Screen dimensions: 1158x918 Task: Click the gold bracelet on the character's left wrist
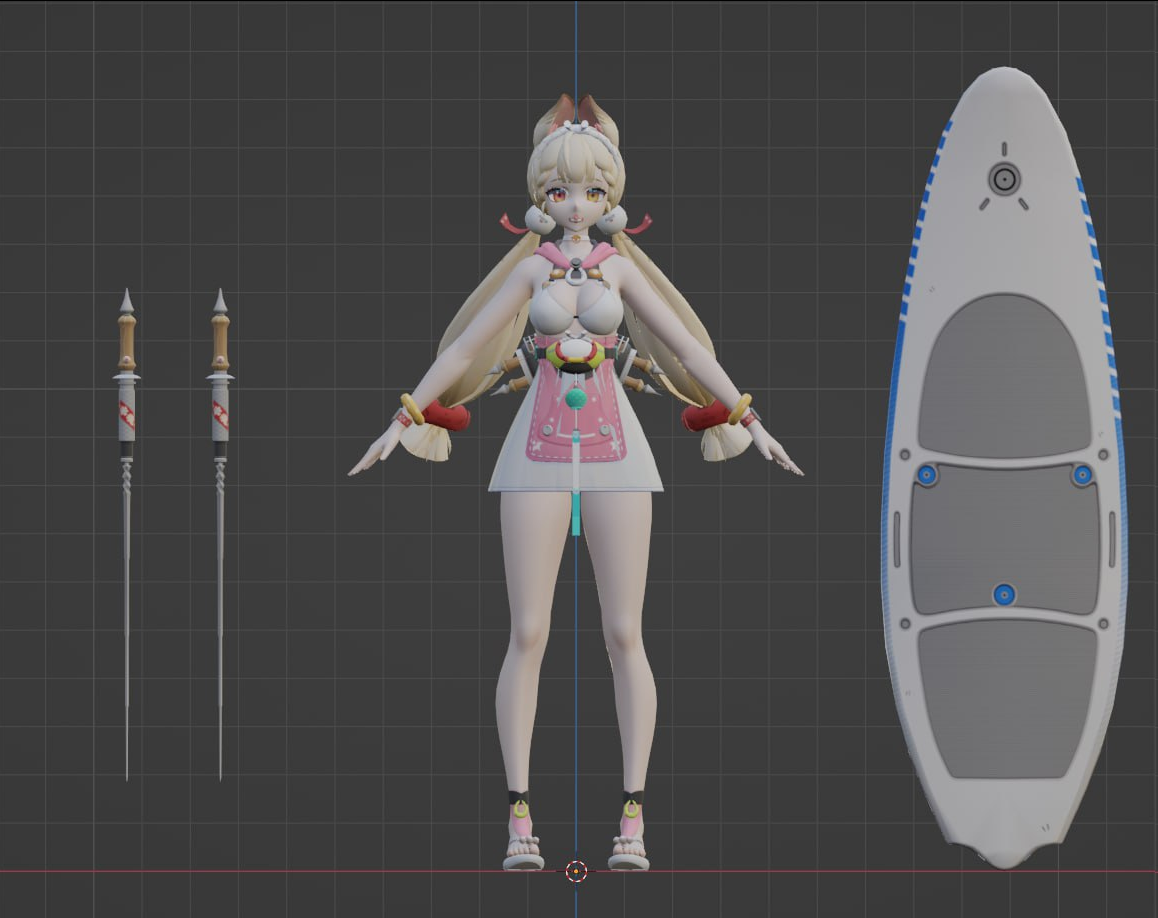(739, 409)
